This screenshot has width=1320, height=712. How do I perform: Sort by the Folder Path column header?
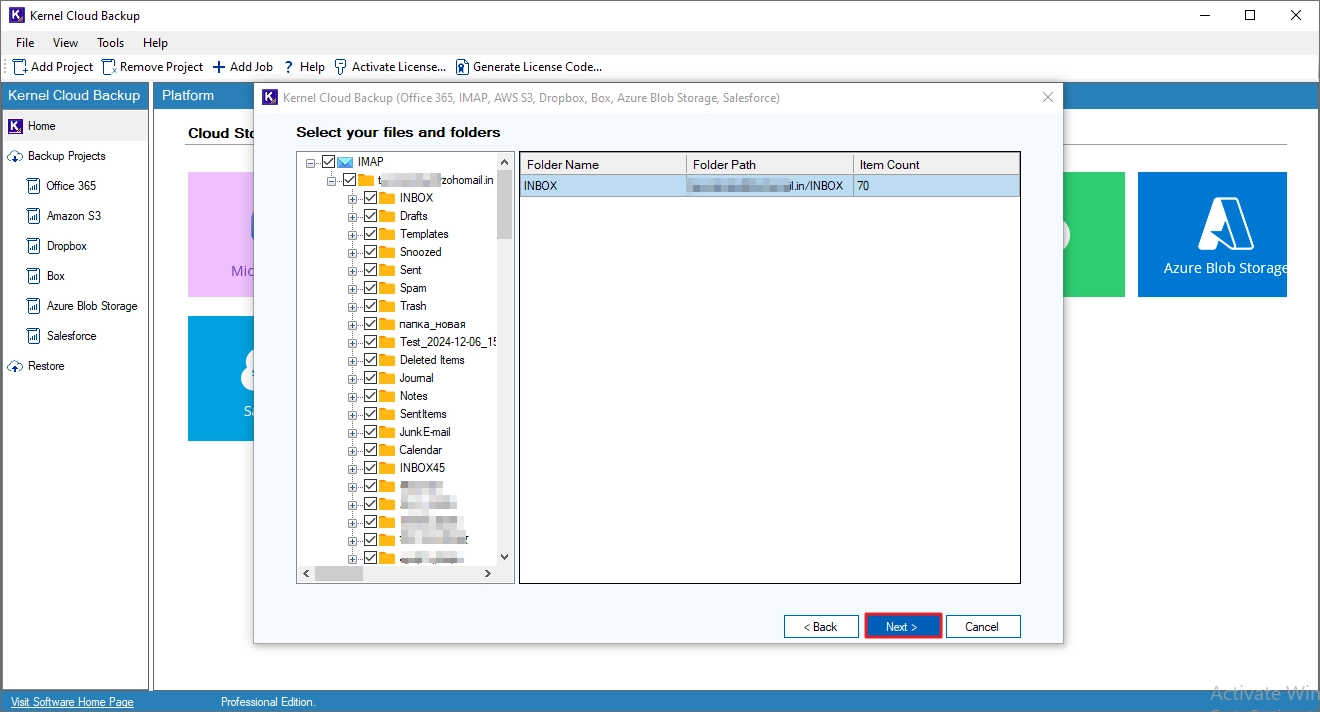pyautogui.click(x=770, y=164)
